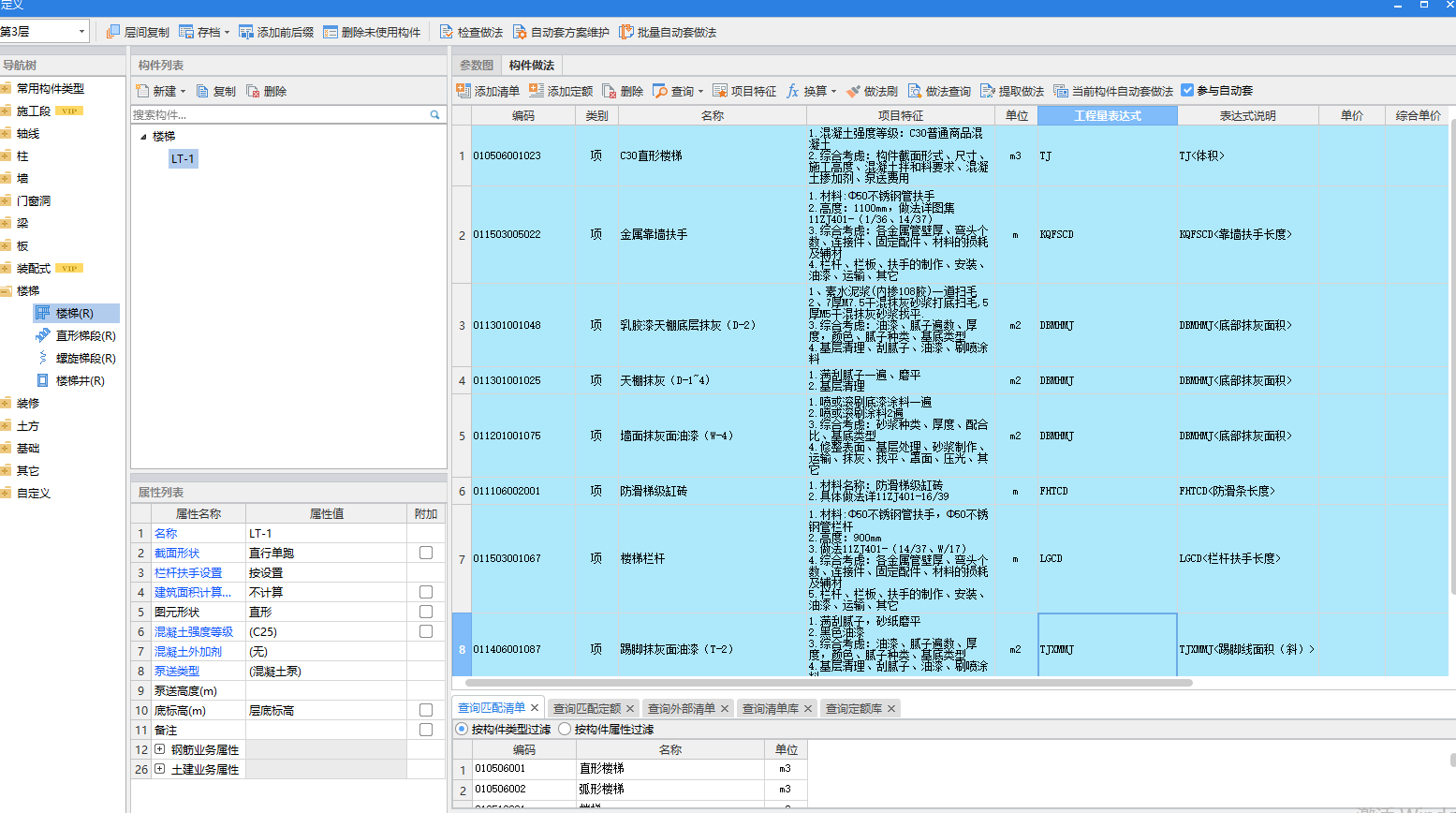Click 检查做法 icon

coord(447,32)
